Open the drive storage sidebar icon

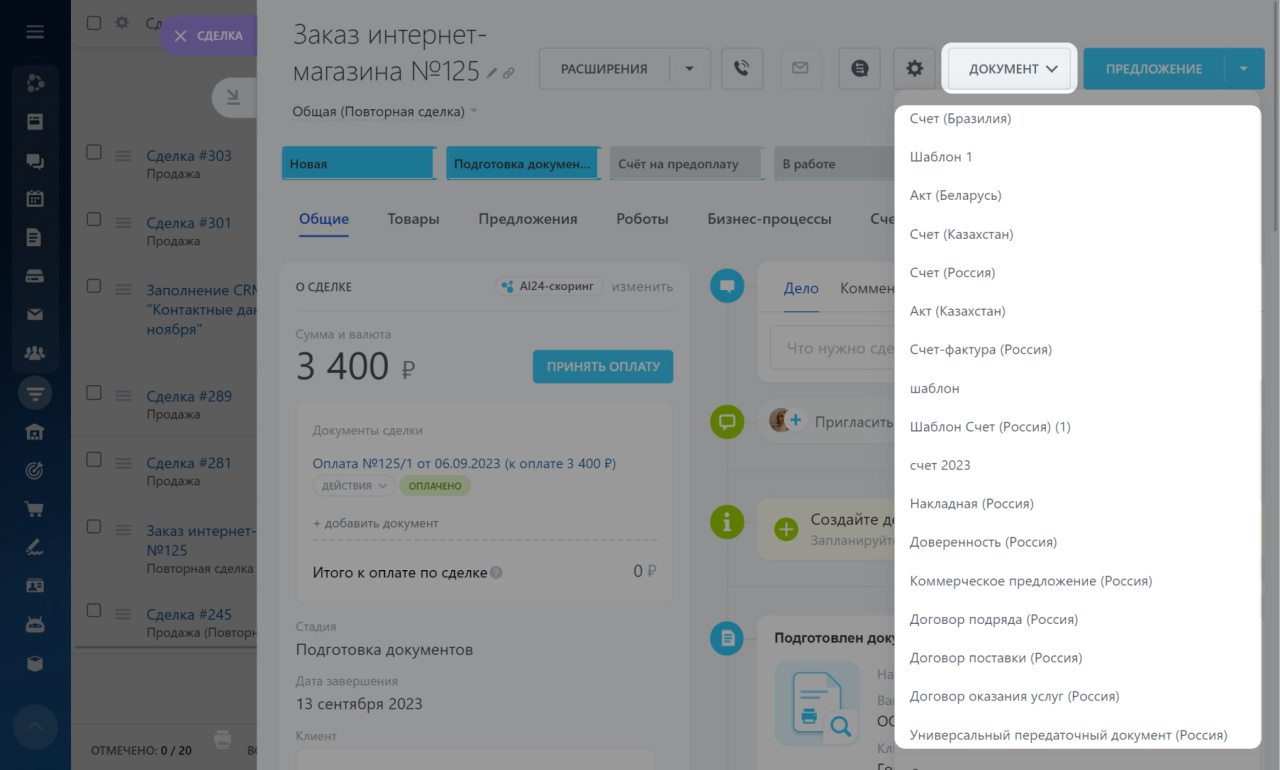click(35, 275)
